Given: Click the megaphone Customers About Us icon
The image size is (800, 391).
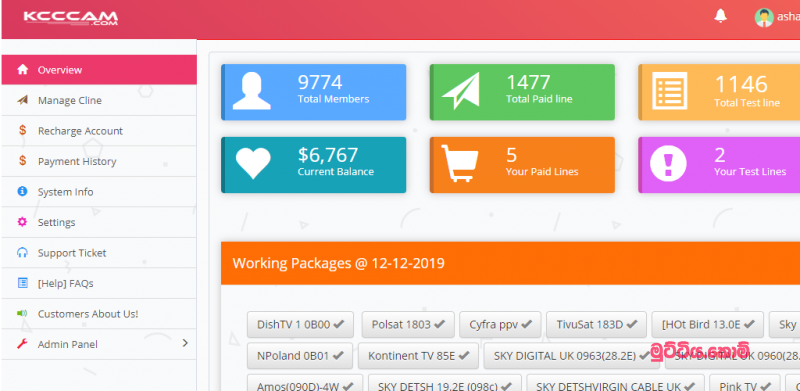Looking at the screenshot, I should point(22,313).
